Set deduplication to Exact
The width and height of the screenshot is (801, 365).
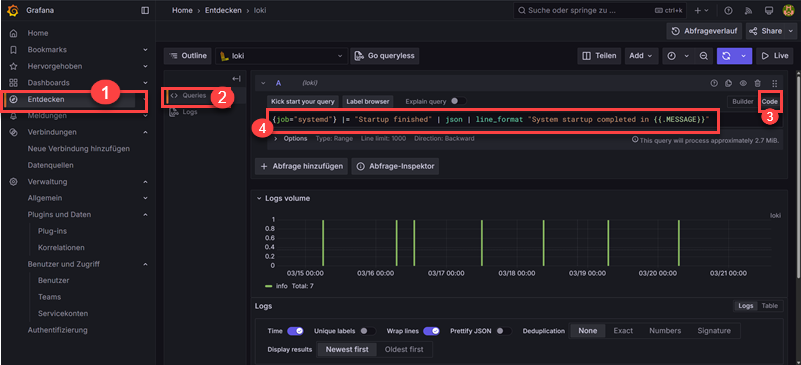[x=623, y=331]
